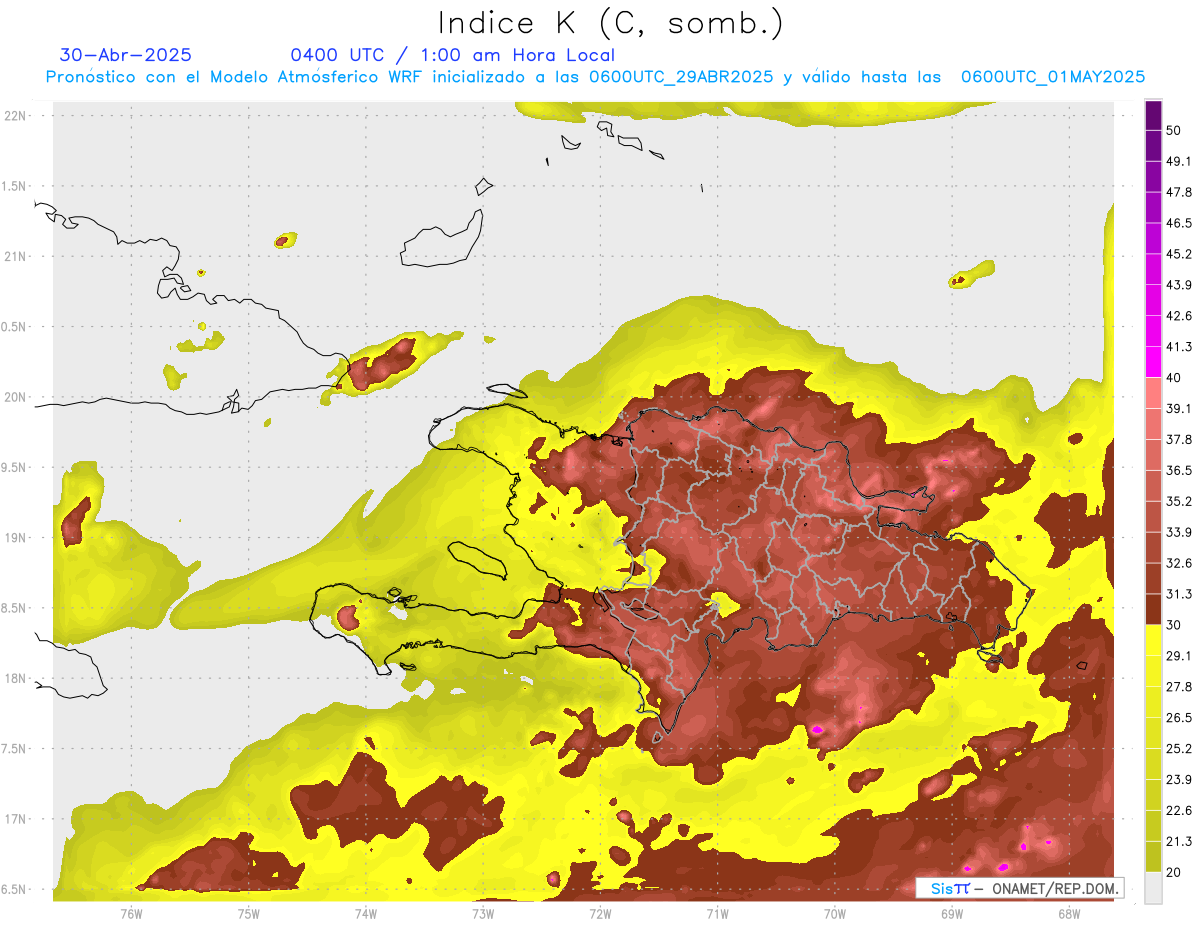This screenshot has height=927, width=1200.
Task: Click the '72W' longitude label
Action: coord(600,913)
